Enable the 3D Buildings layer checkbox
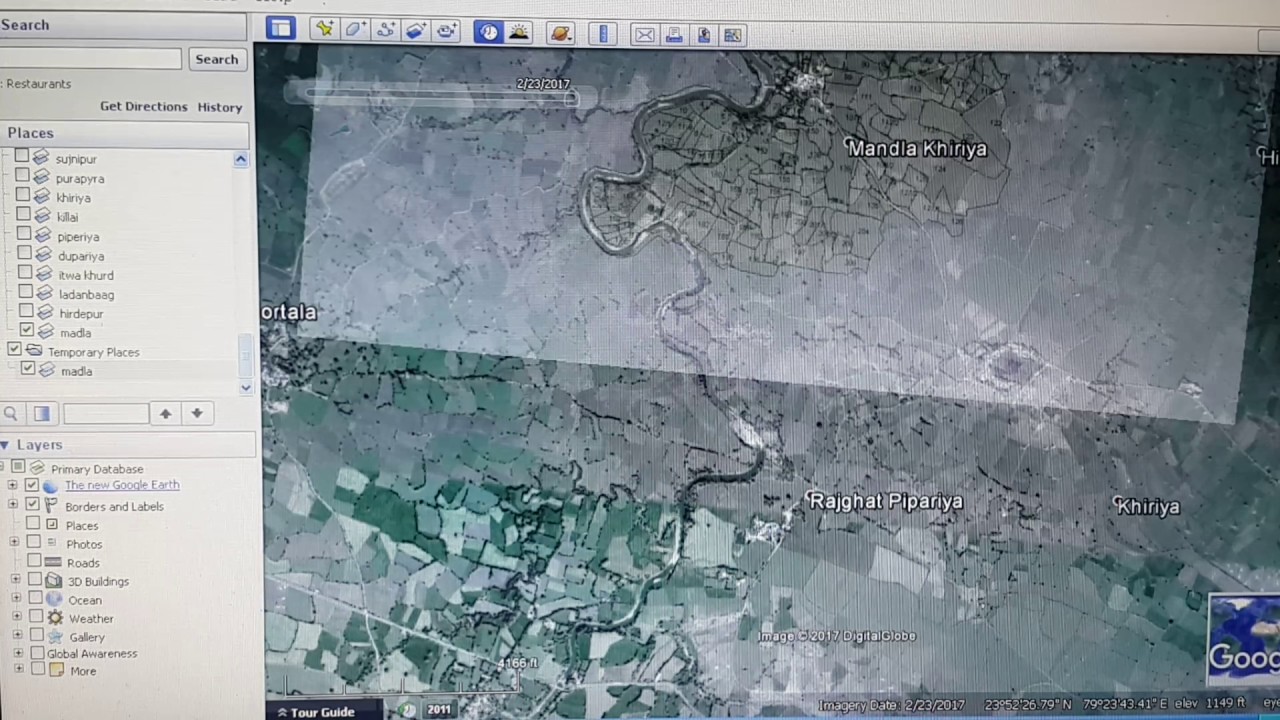The image size is (1280, 720). tap(35, 580)
